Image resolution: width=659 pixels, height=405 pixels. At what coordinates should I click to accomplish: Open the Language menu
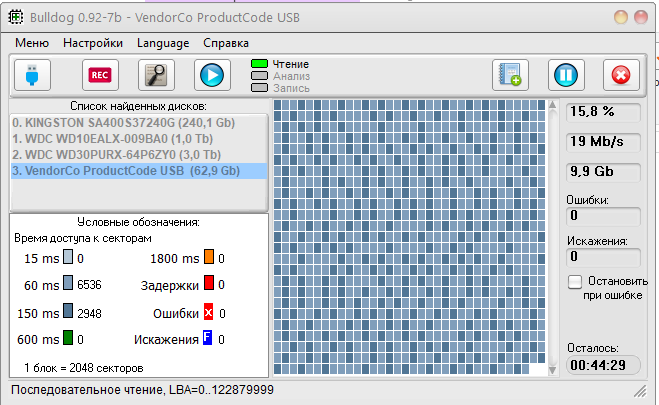tap(163, 43)
